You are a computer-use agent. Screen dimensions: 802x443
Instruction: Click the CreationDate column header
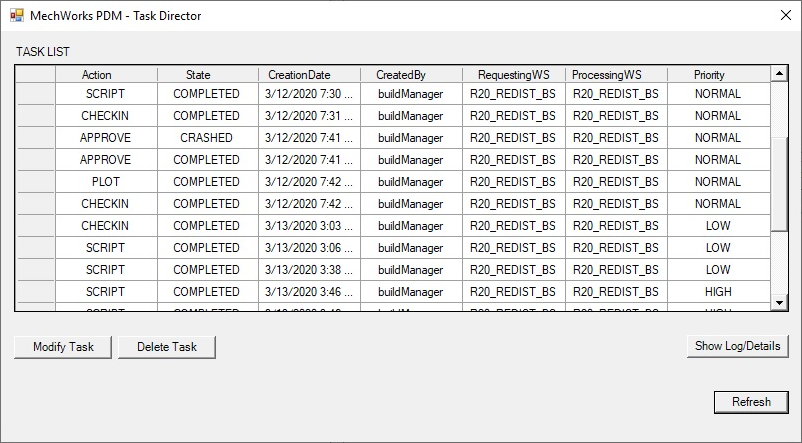point(309,75)
